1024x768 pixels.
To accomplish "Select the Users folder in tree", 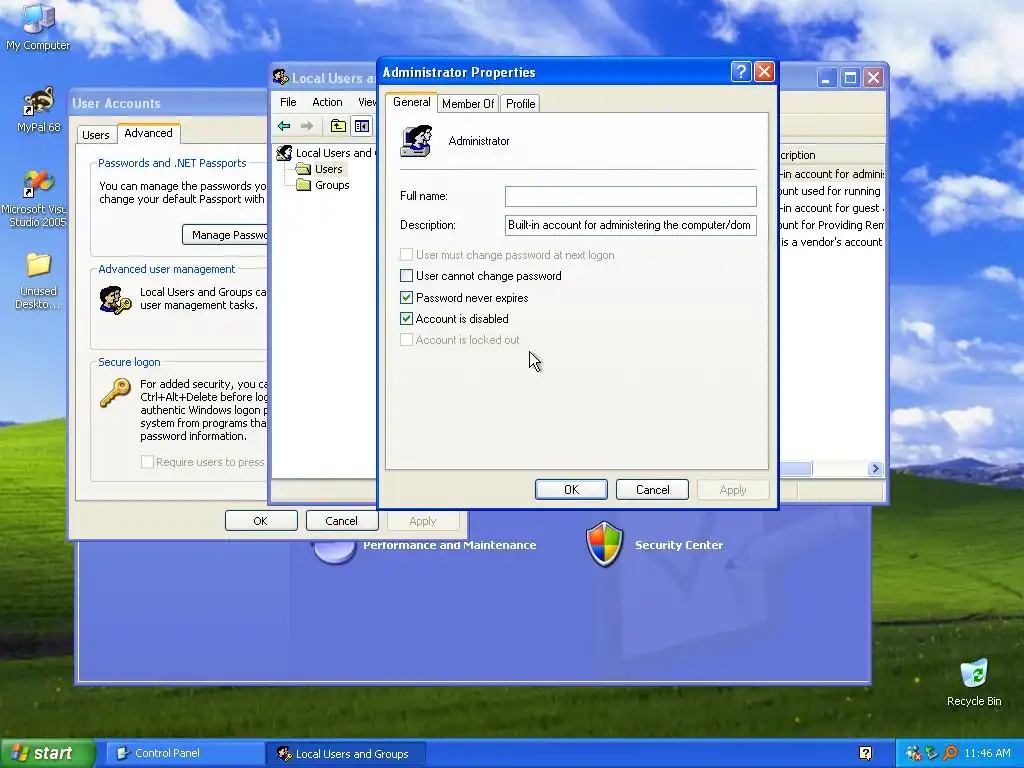I will [320, 169].
